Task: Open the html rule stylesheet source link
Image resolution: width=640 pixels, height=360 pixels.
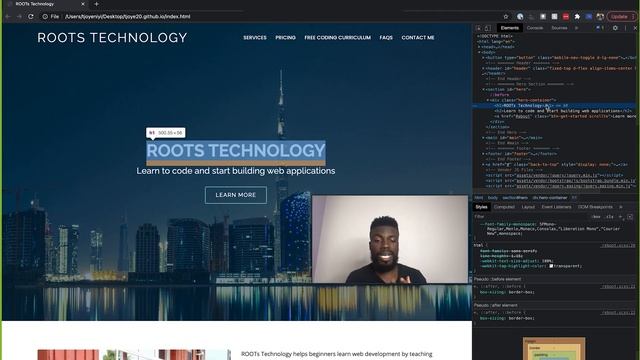Action: pos(618,246)
